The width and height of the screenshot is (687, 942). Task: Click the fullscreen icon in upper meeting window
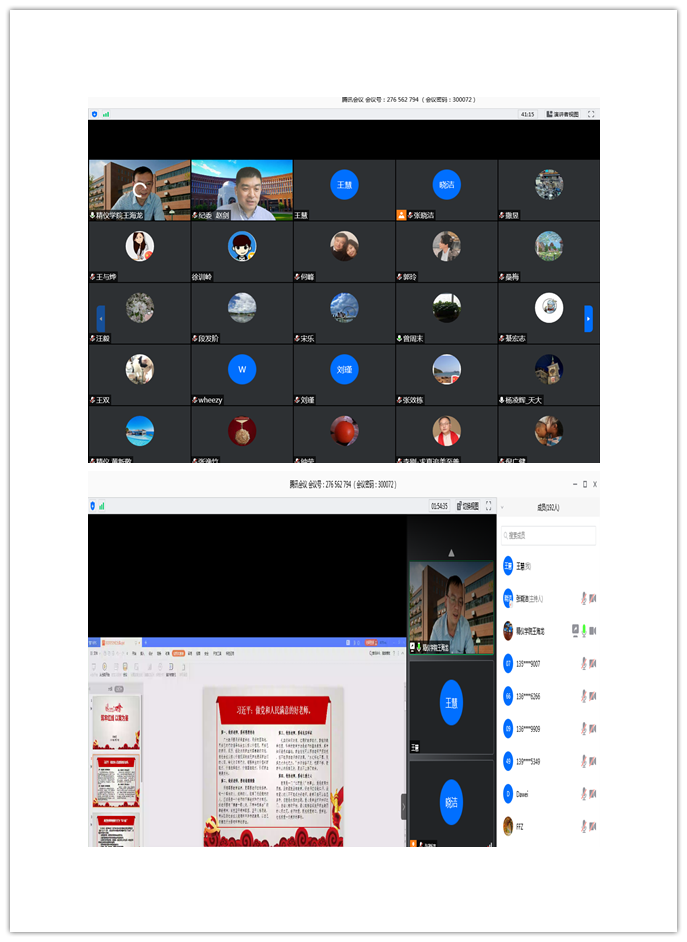coord(591,114)
